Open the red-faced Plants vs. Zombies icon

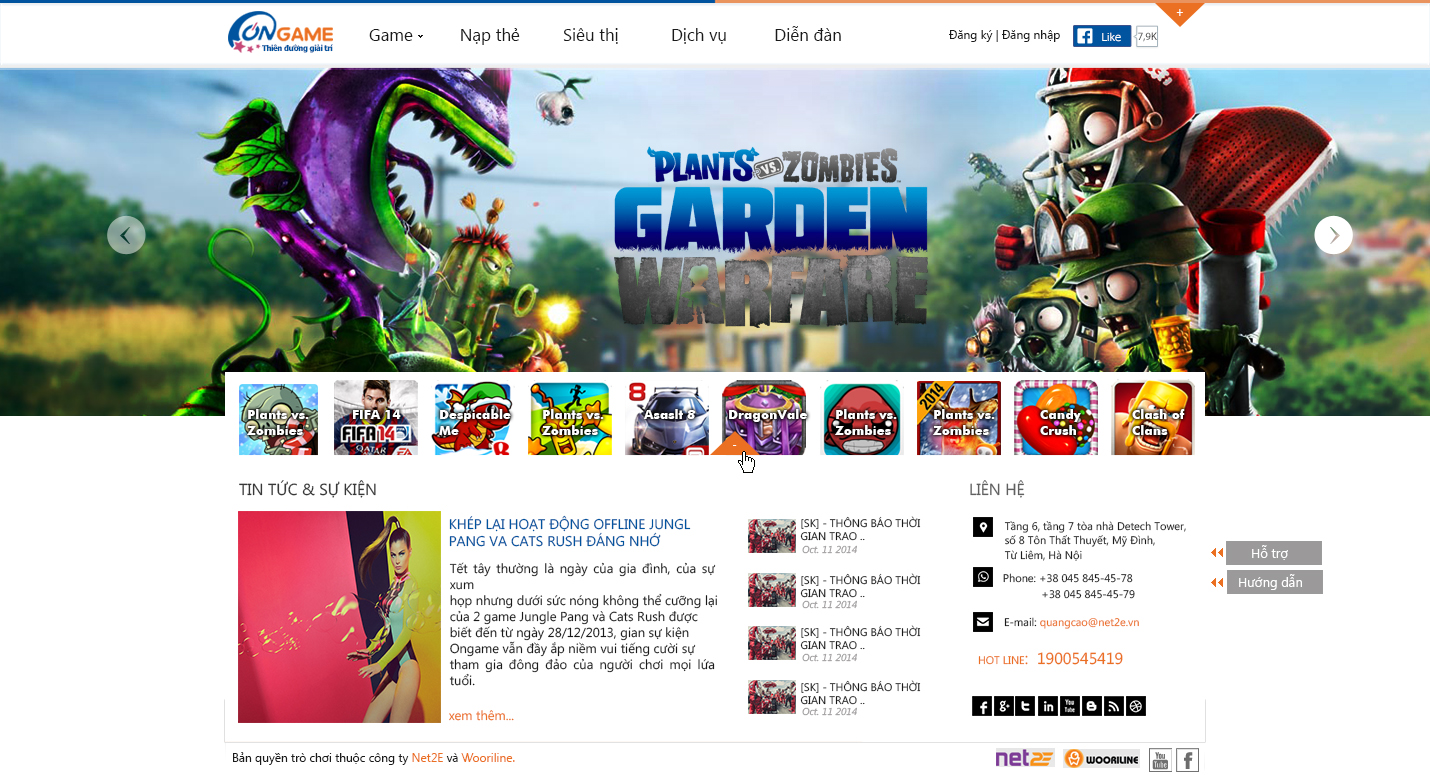coord(862,418)
